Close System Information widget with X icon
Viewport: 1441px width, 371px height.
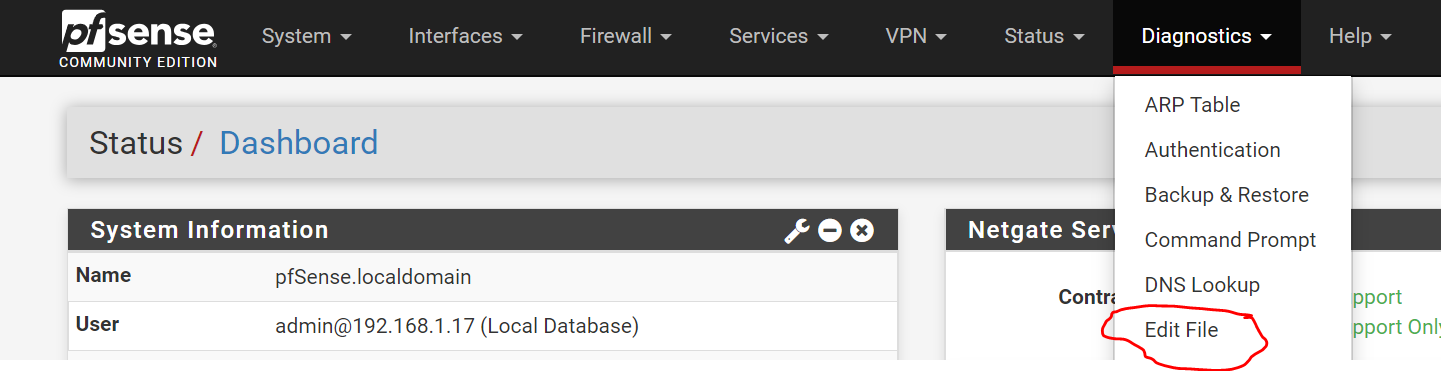tap(862, 231)
